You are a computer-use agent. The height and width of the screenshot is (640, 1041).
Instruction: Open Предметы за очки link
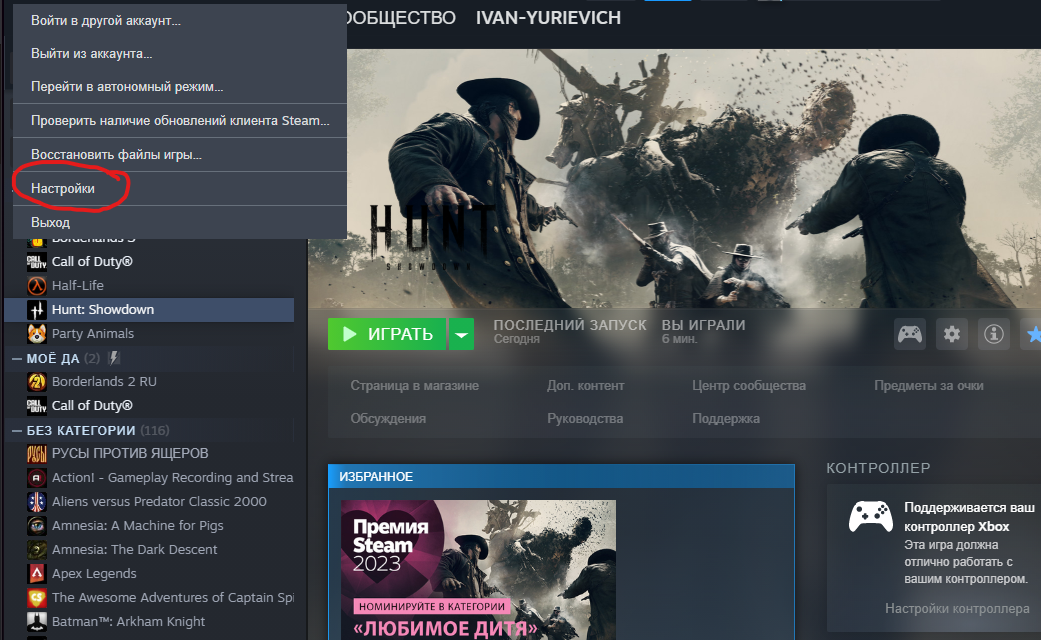point(929,386)
